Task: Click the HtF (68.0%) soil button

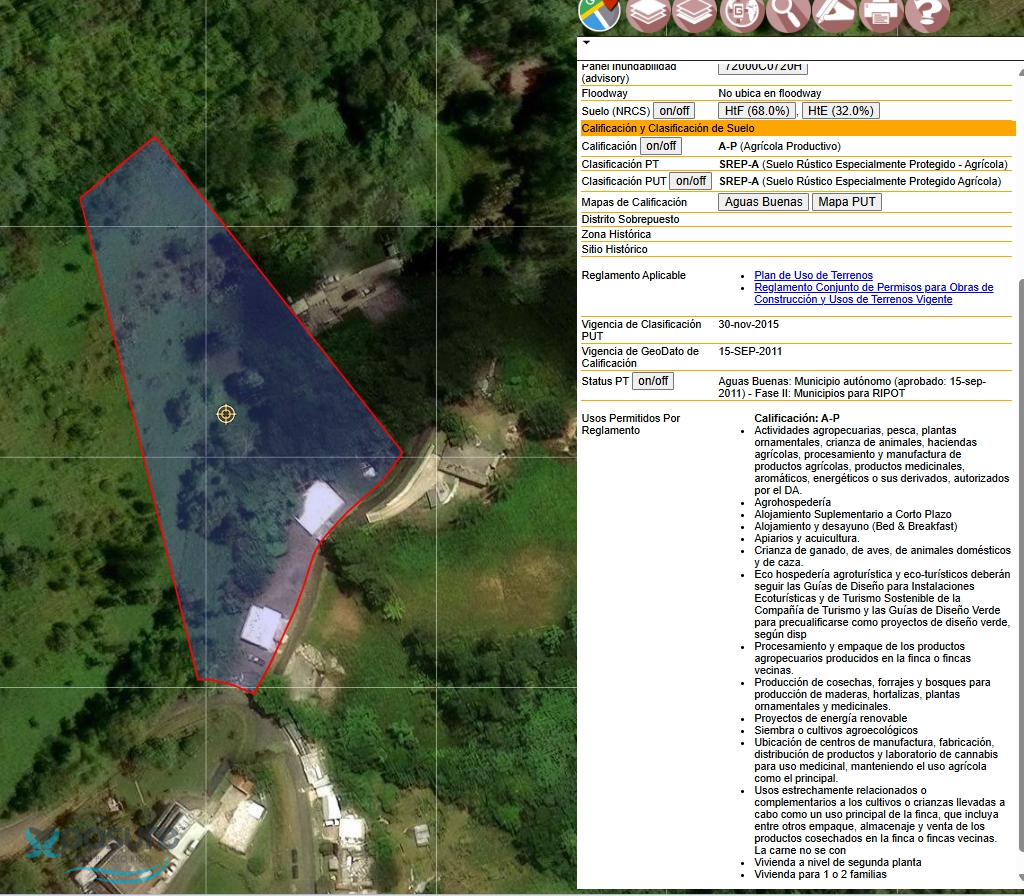Action: 757,111
